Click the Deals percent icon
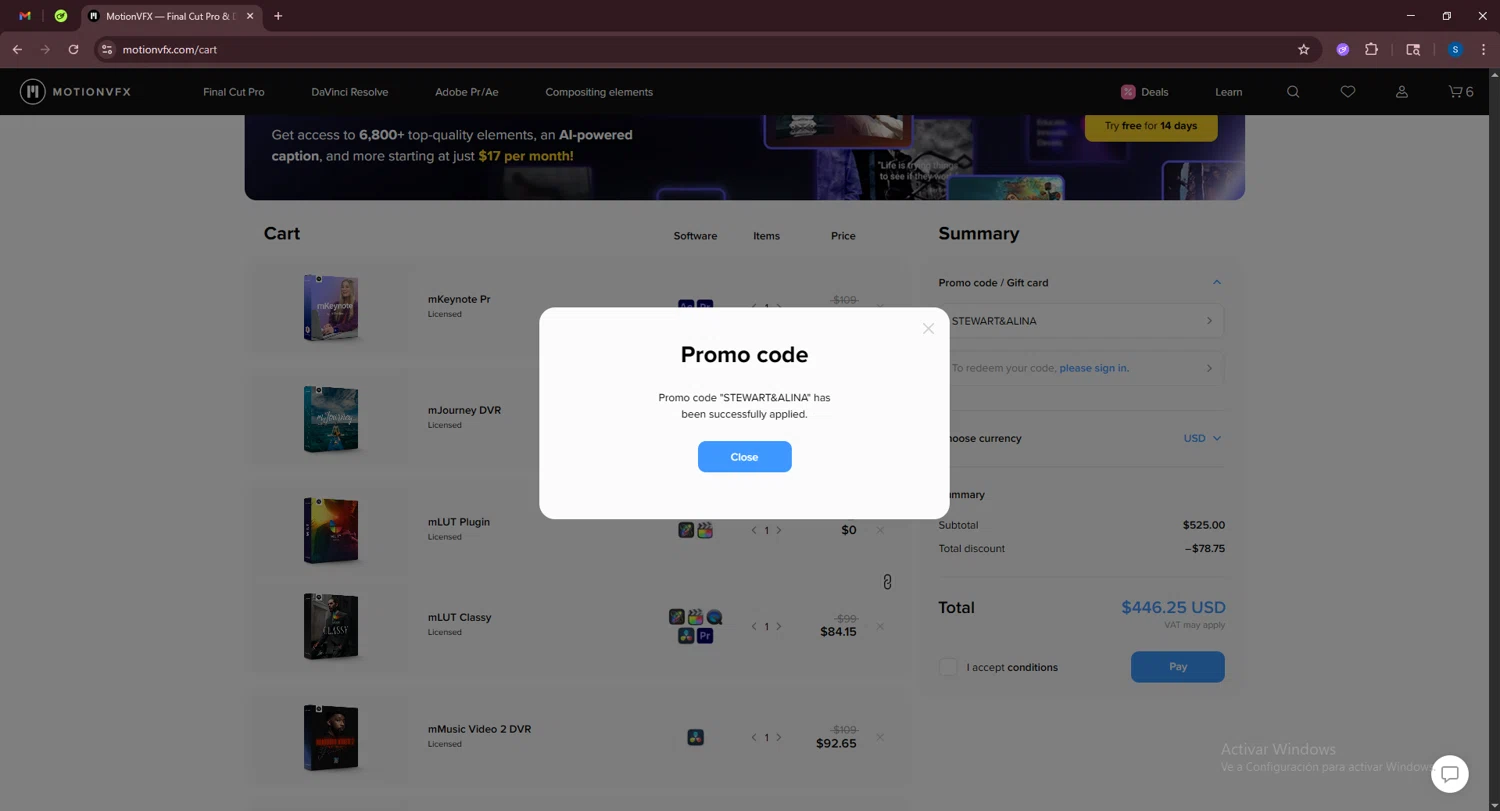This screenshot has width=1500, height=811. tap(1128, 92)
